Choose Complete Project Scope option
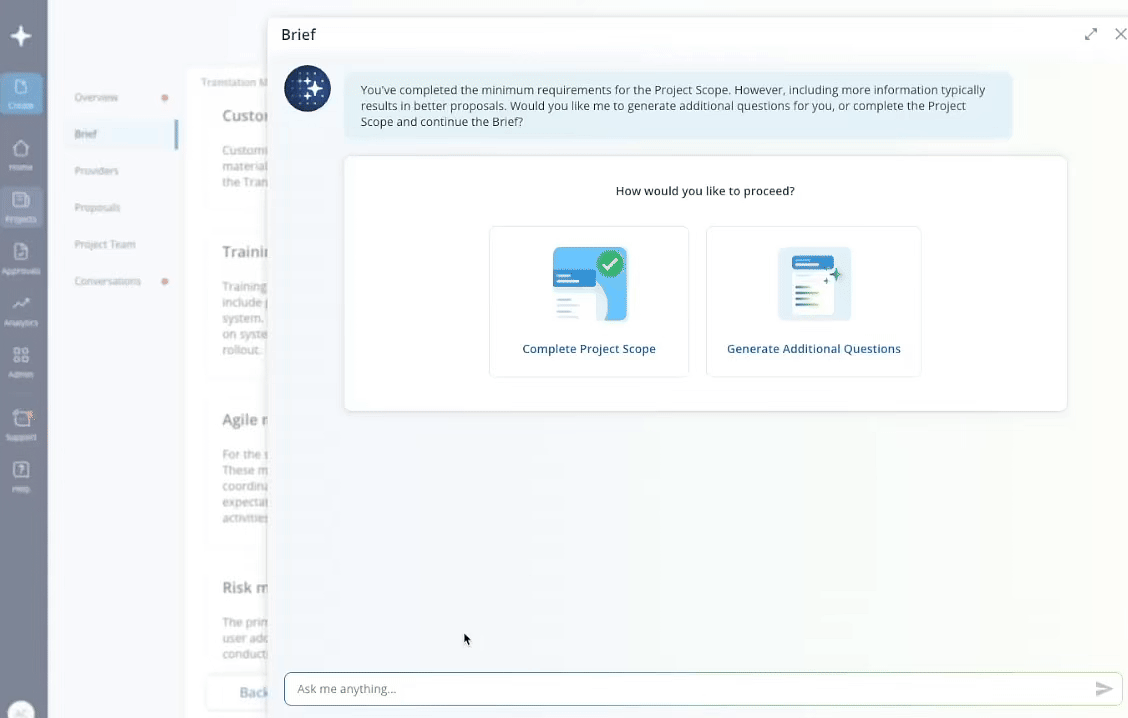Screen dimensions: 1128x718 click(x=589, y=301)
